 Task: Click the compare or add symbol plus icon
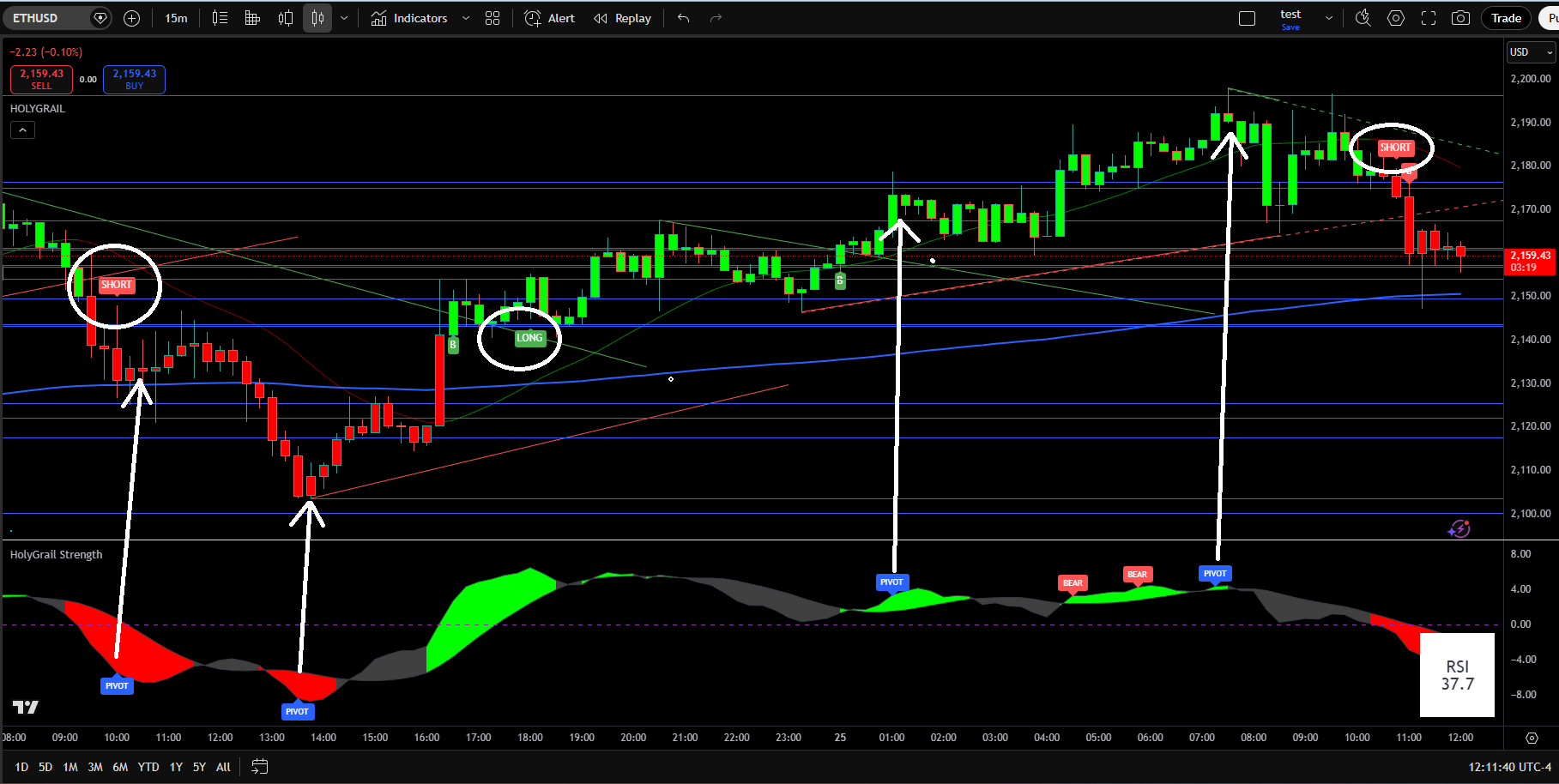[x=131, y=18]
